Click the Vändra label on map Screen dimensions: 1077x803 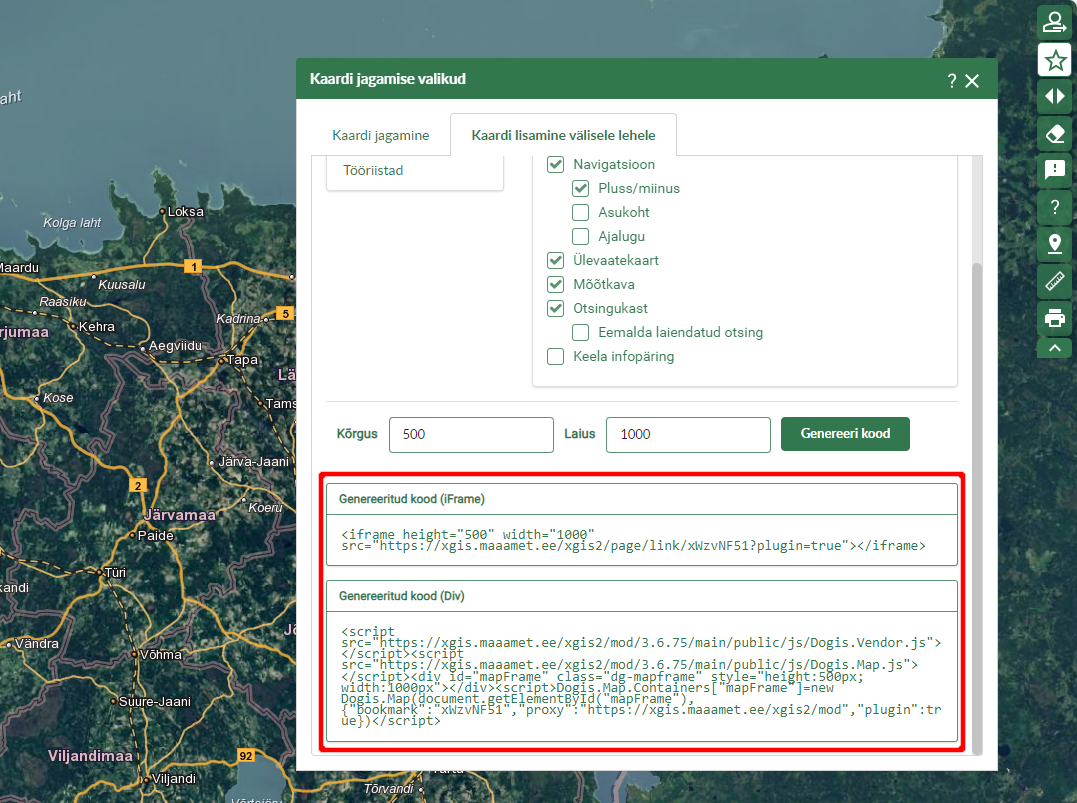(x=36, y=644)
